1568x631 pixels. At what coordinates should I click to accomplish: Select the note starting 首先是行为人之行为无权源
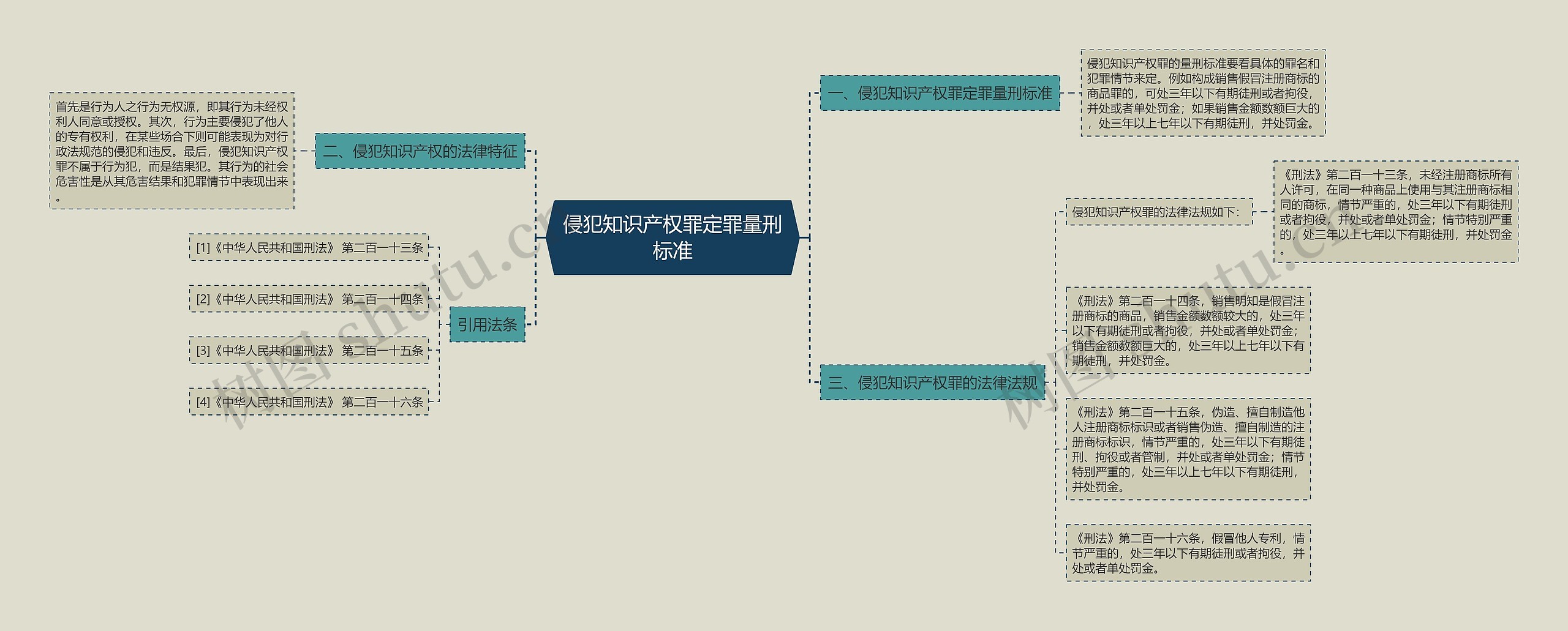(x=171, y=151)
